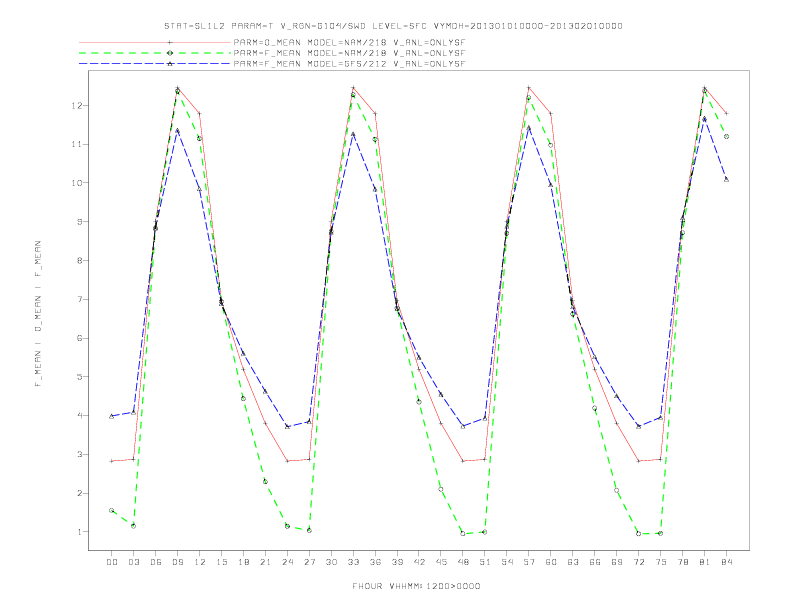The width and height of the screenshot is (792, 612).
Task: Click x-axis tick label 78
Action: [x=683, y=562]
